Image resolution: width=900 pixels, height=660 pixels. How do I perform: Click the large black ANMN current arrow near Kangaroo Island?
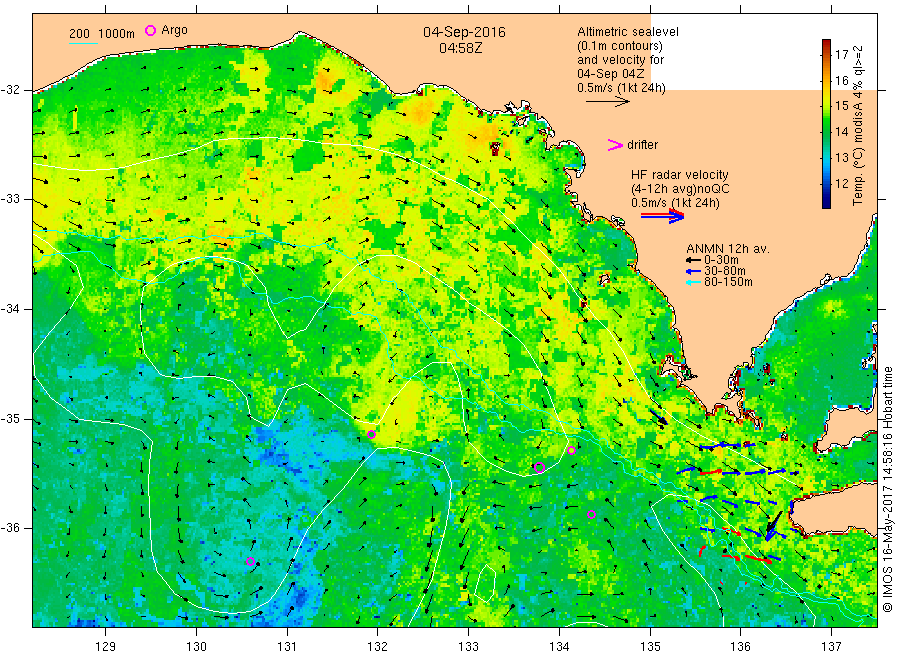774,525
